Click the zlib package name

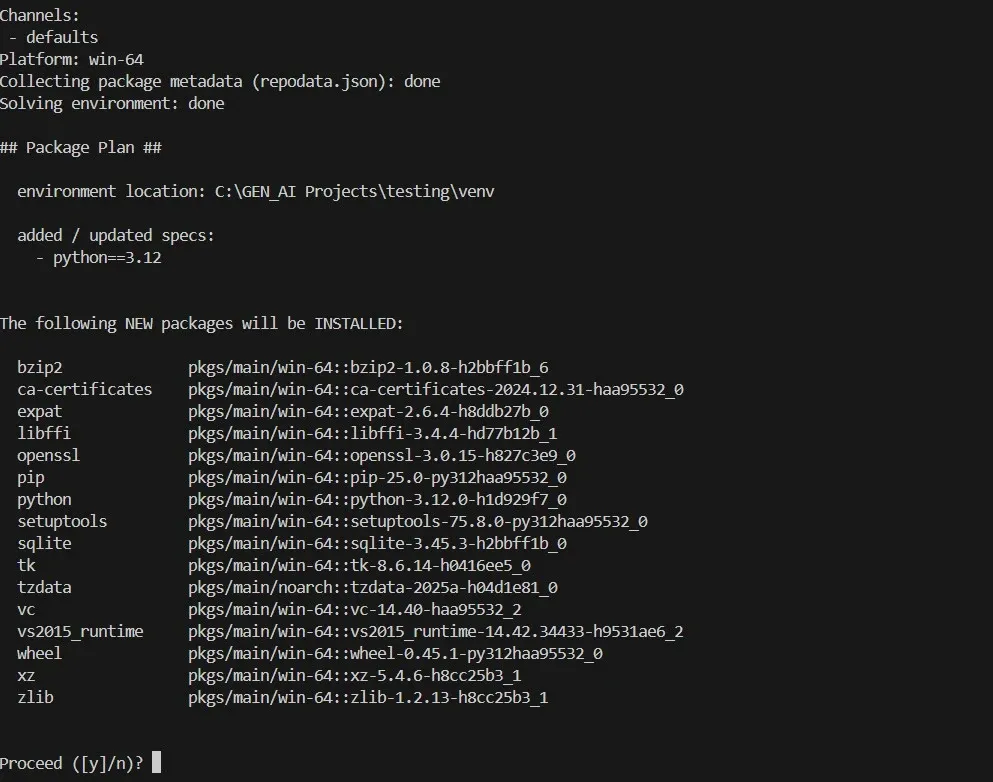pos(35,697)
